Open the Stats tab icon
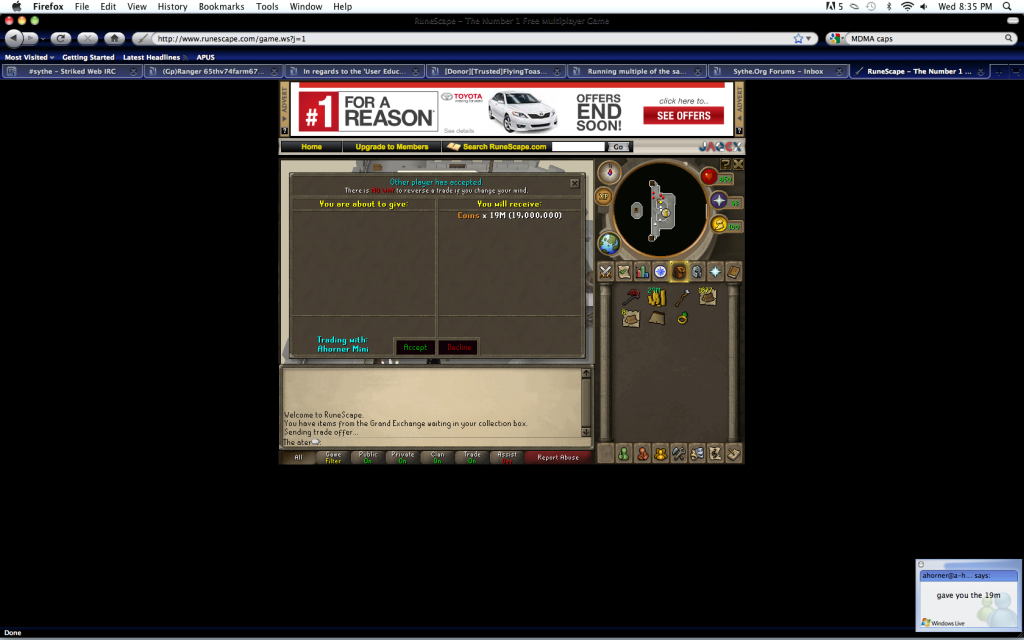The height and width of the screenshot is (640, 1024). 642,272
